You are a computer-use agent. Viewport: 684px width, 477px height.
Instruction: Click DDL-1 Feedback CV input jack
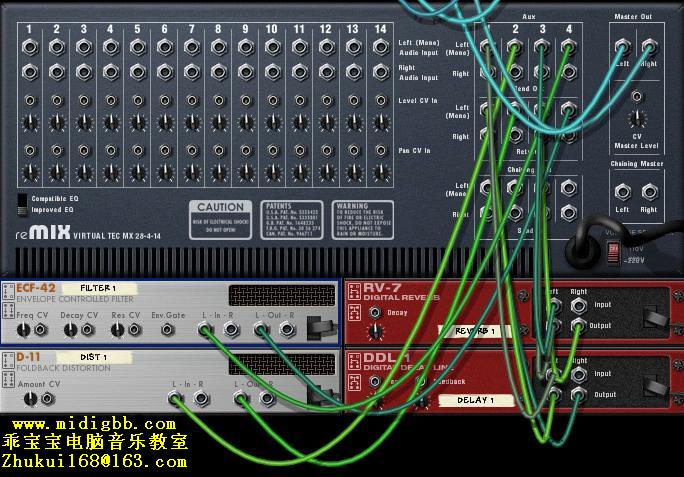click(421, 381)
